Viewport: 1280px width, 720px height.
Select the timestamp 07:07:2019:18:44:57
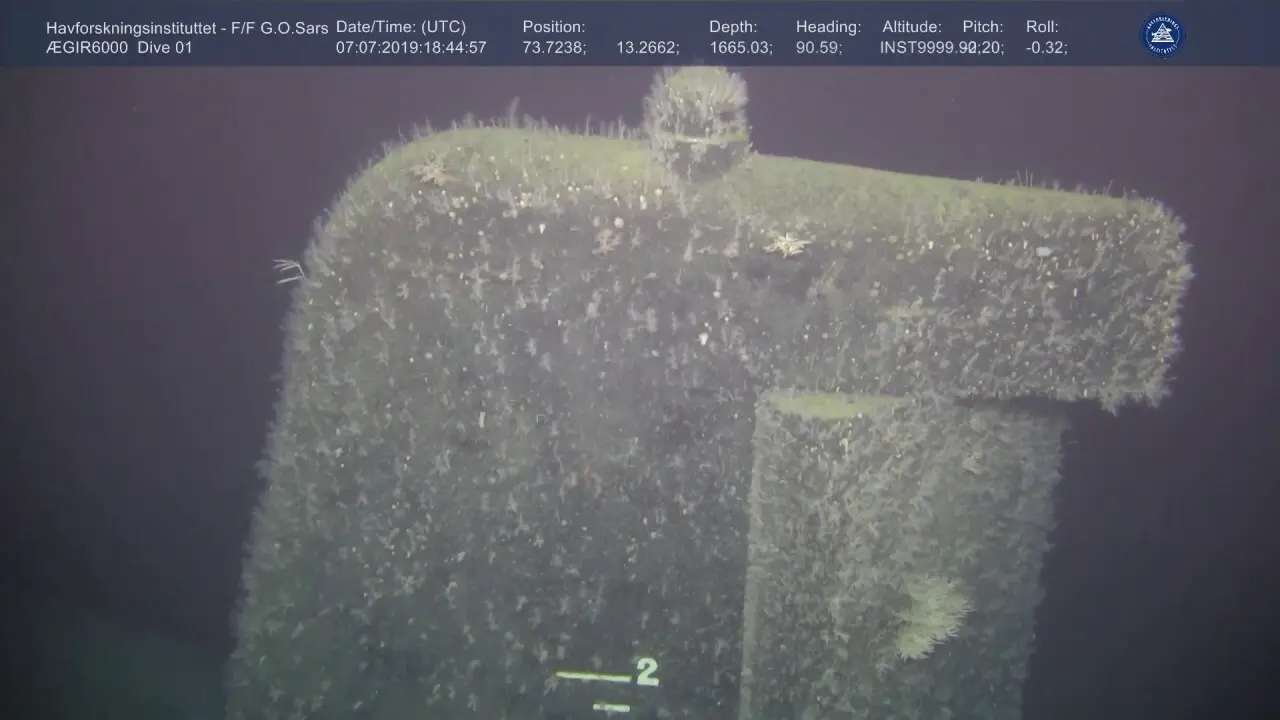pos(411,47)
